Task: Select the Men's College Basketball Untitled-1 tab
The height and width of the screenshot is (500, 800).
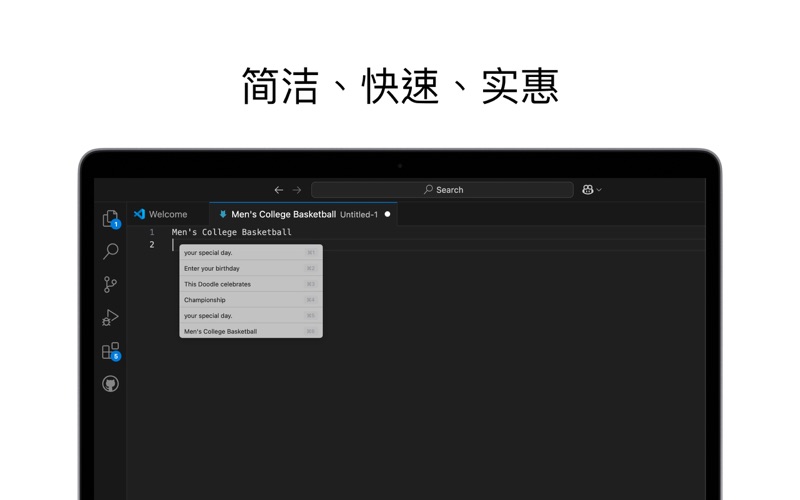Action: (x=298, y=214)
